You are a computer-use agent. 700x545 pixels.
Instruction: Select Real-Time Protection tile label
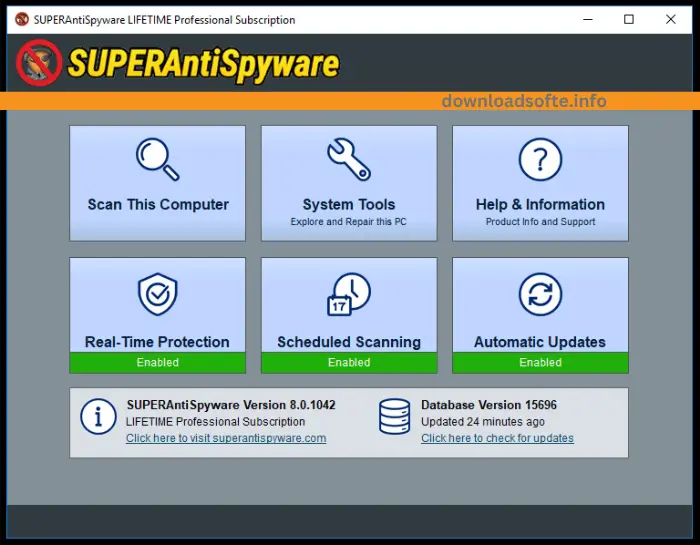coord(157,342)
